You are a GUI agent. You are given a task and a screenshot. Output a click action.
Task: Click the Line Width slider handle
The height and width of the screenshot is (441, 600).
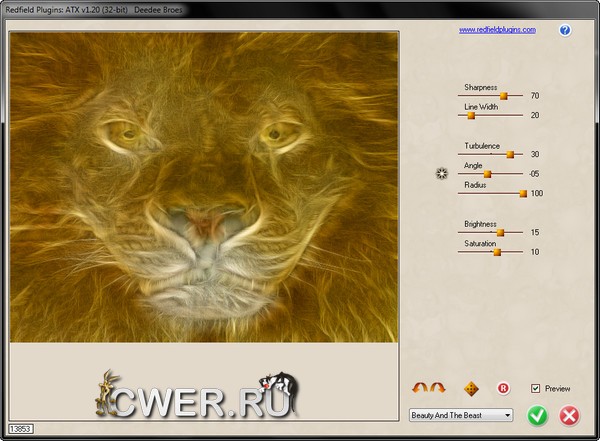[x=471, y=116]
